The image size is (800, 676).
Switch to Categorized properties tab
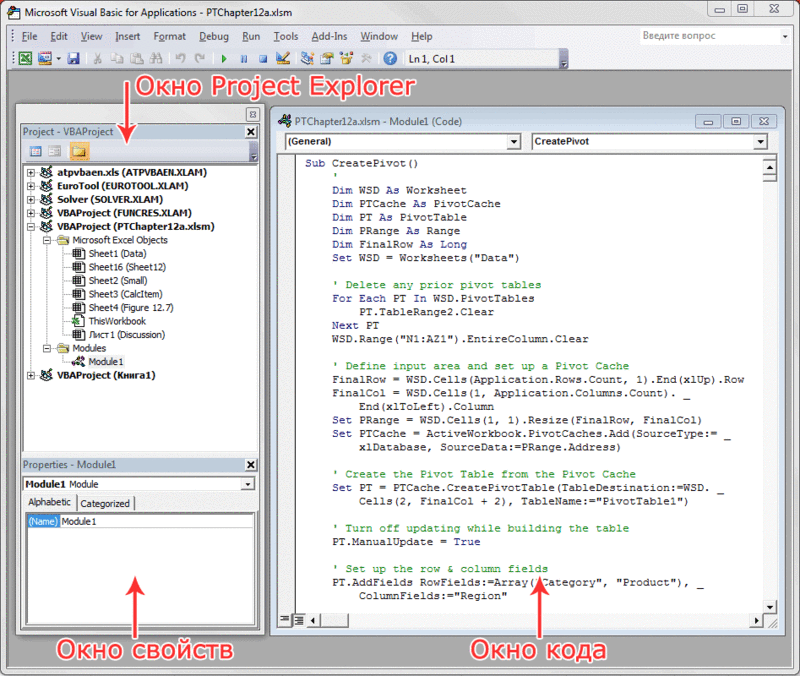[105, 504]
